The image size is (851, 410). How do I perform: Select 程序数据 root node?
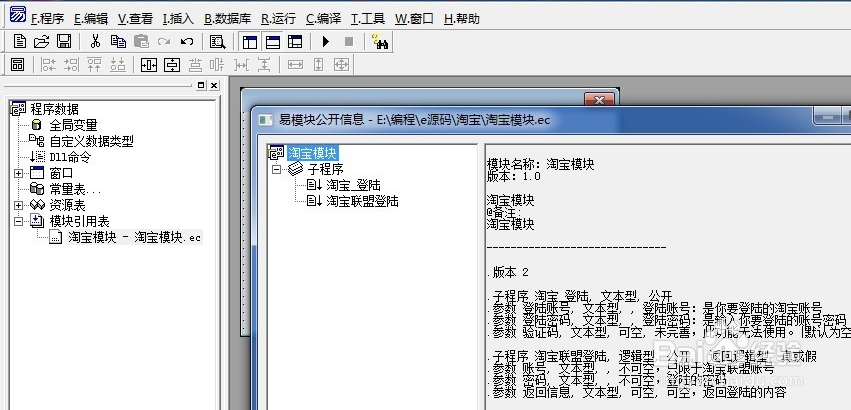[54, 109]
